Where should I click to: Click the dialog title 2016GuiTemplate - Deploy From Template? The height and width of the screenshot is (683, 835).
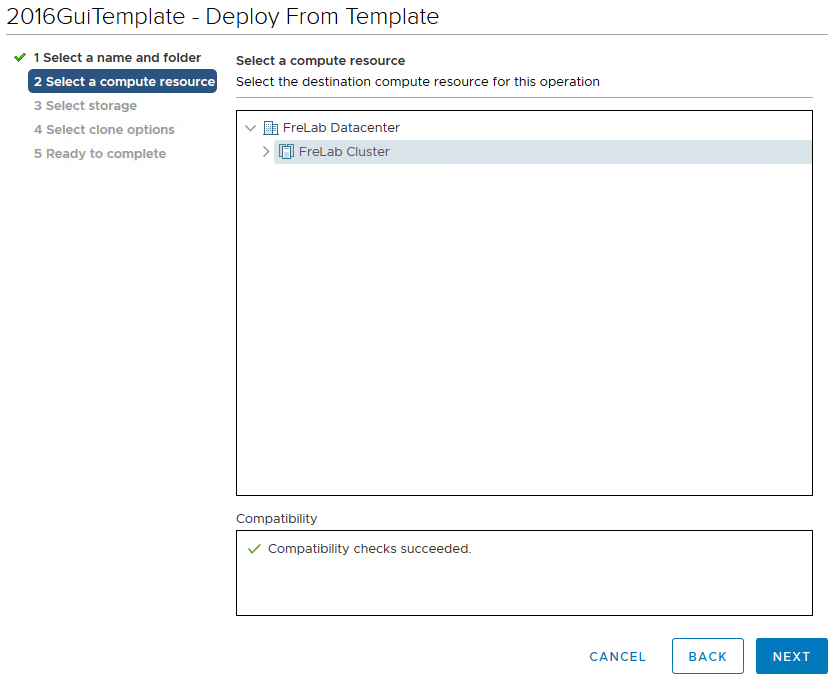223,17
